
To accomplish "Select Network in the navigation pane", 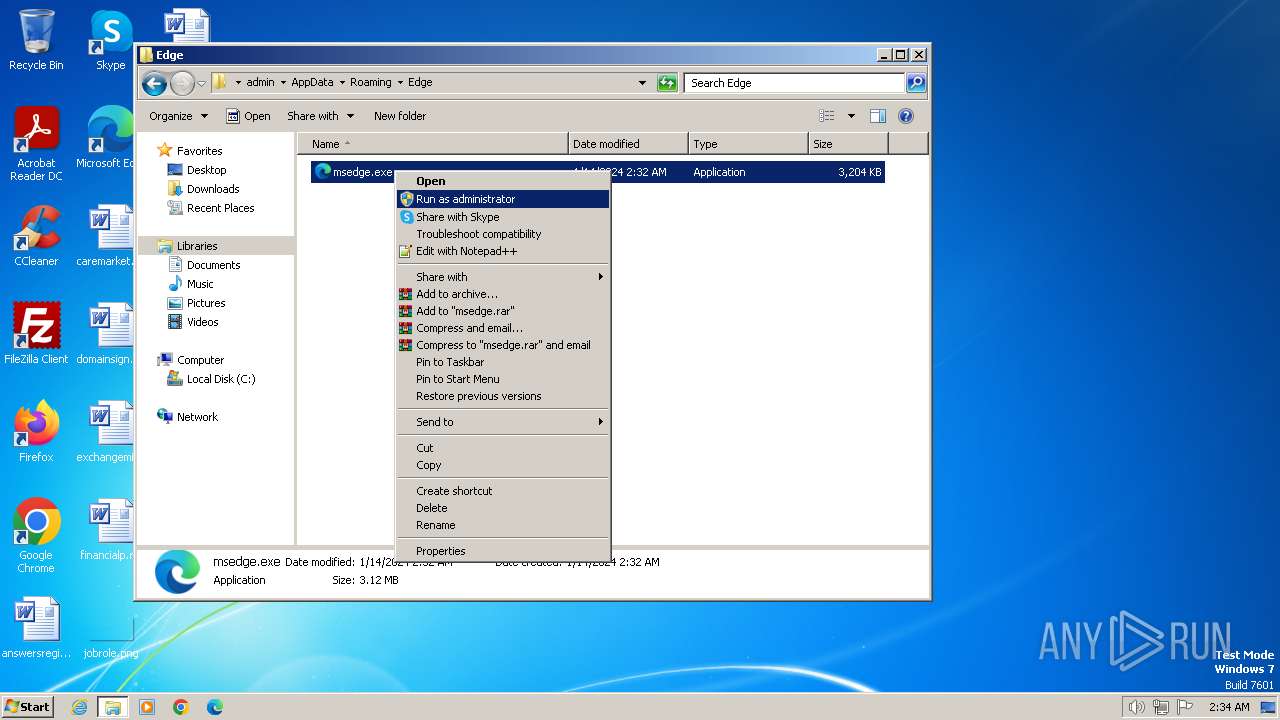I will coord(197,417).
